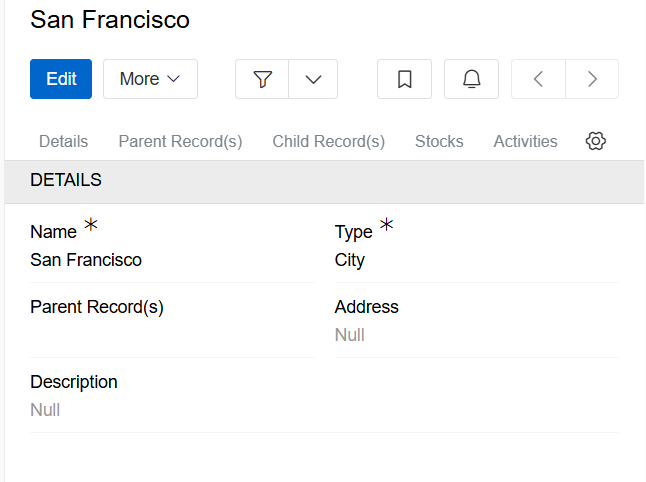Bookmark this San Francisco record
The width and height of the screenshot is (646, 482).
coord(405,79)
